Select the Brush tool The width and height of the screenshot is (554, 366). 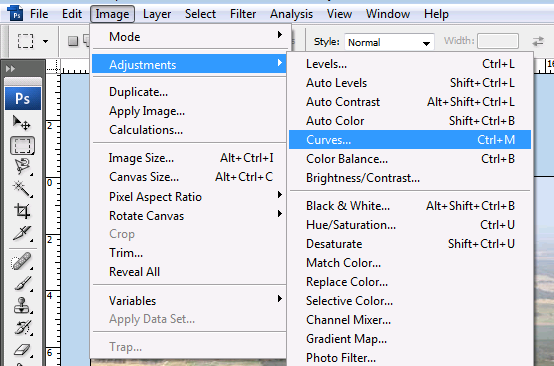[22, 284]
